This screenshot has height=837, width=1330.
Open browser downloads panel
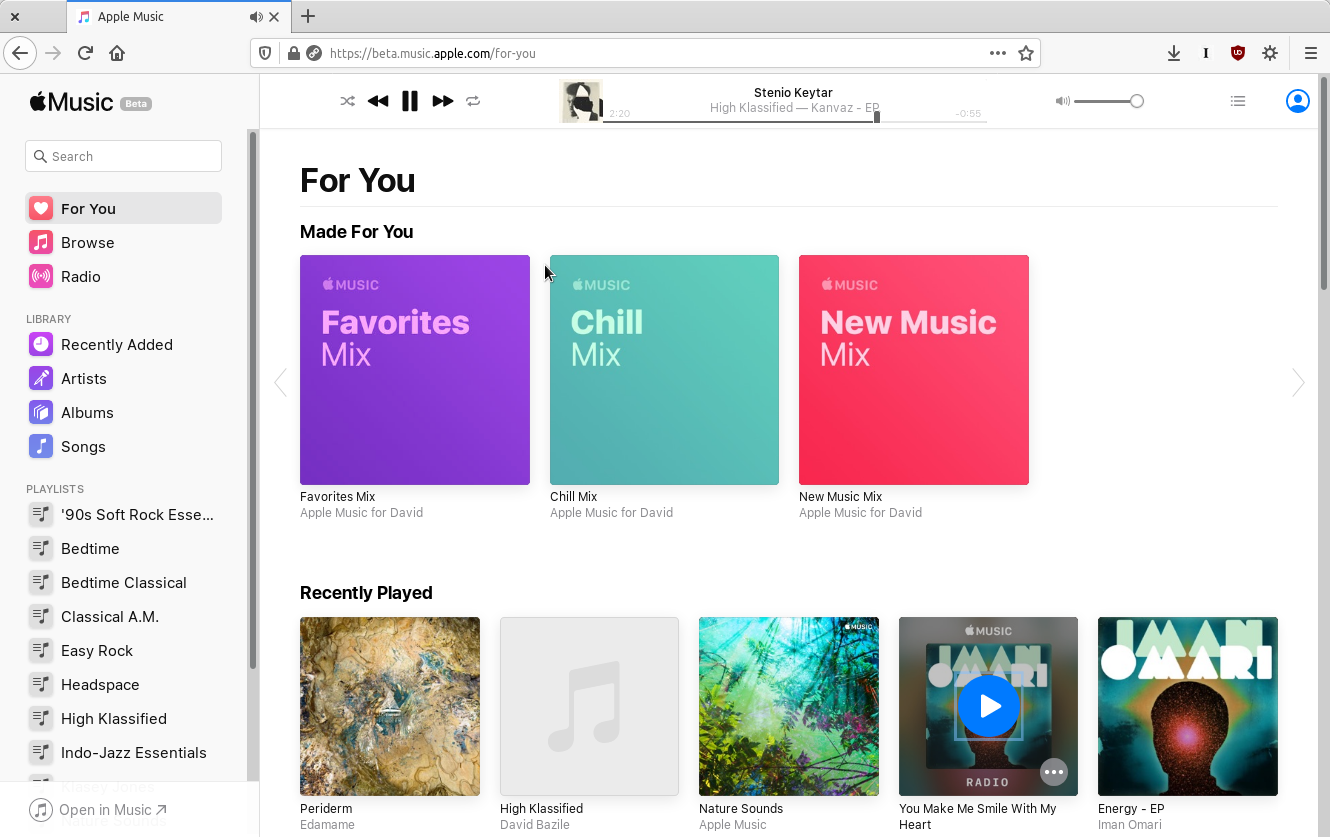[1174, 53]
